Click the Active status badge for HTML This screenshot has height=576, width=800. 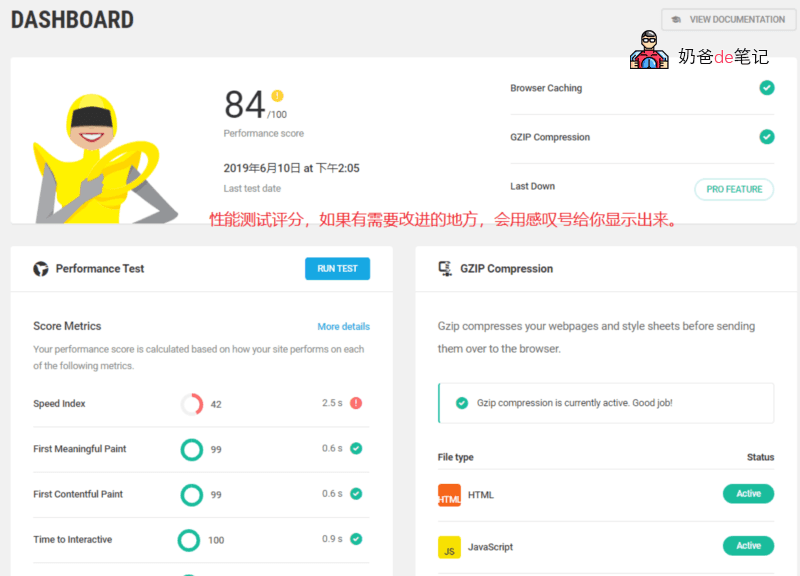tap(748, 494)
